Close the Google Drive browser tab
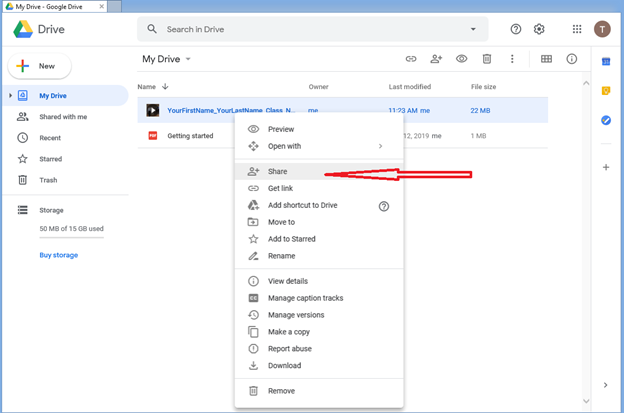This screenshot has height=413, width=624. pyautogui.click(x=101, y=6)
